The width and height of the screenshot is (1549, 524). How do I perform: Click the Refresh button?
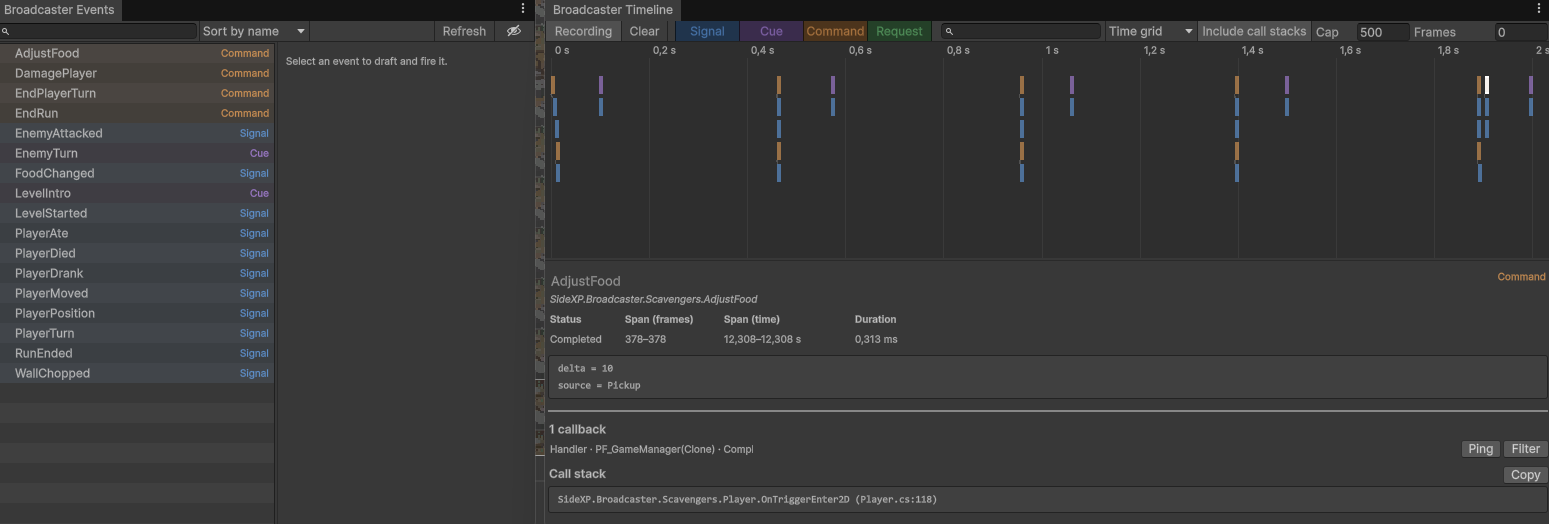[x=464, y=31]
